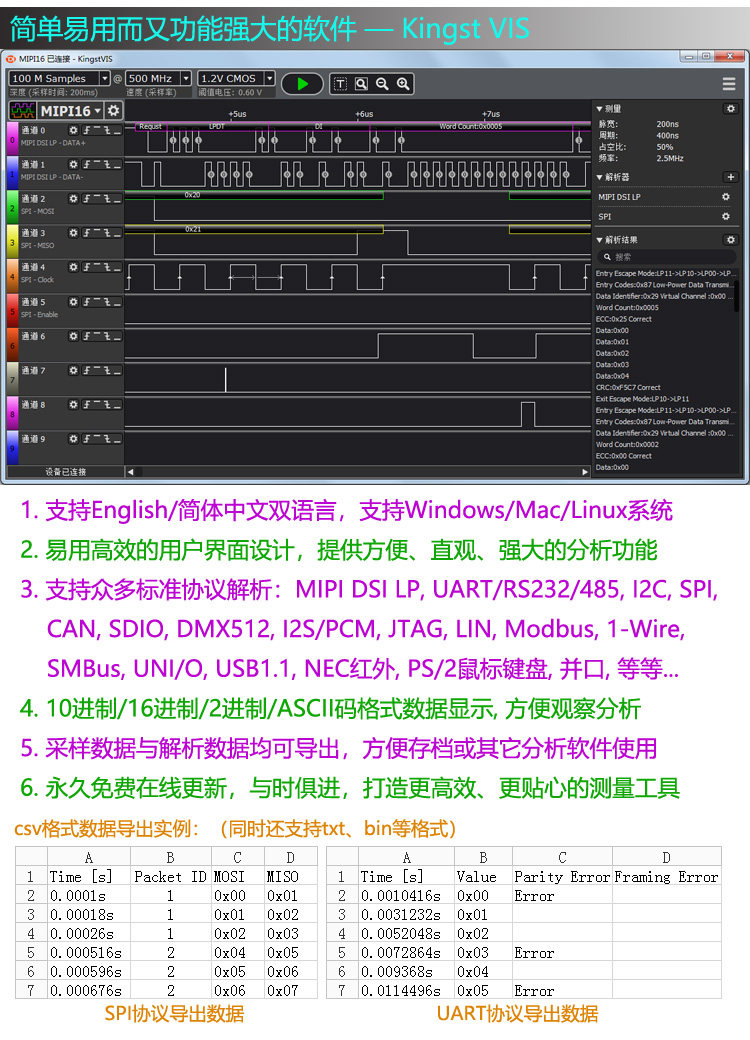Toggle rising-edge trigger on 通道 0

[x=86, y=131]
